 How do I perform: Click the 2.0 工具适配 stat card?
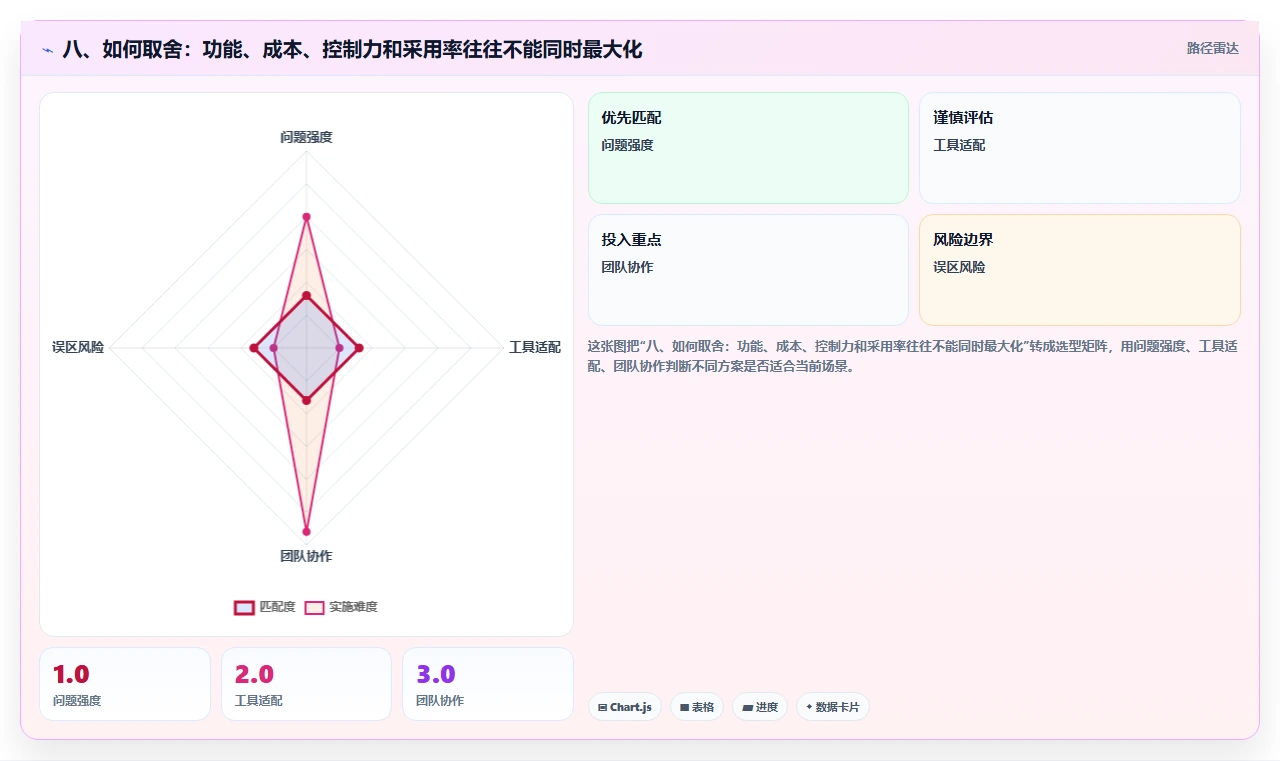(x=306, y=684)
